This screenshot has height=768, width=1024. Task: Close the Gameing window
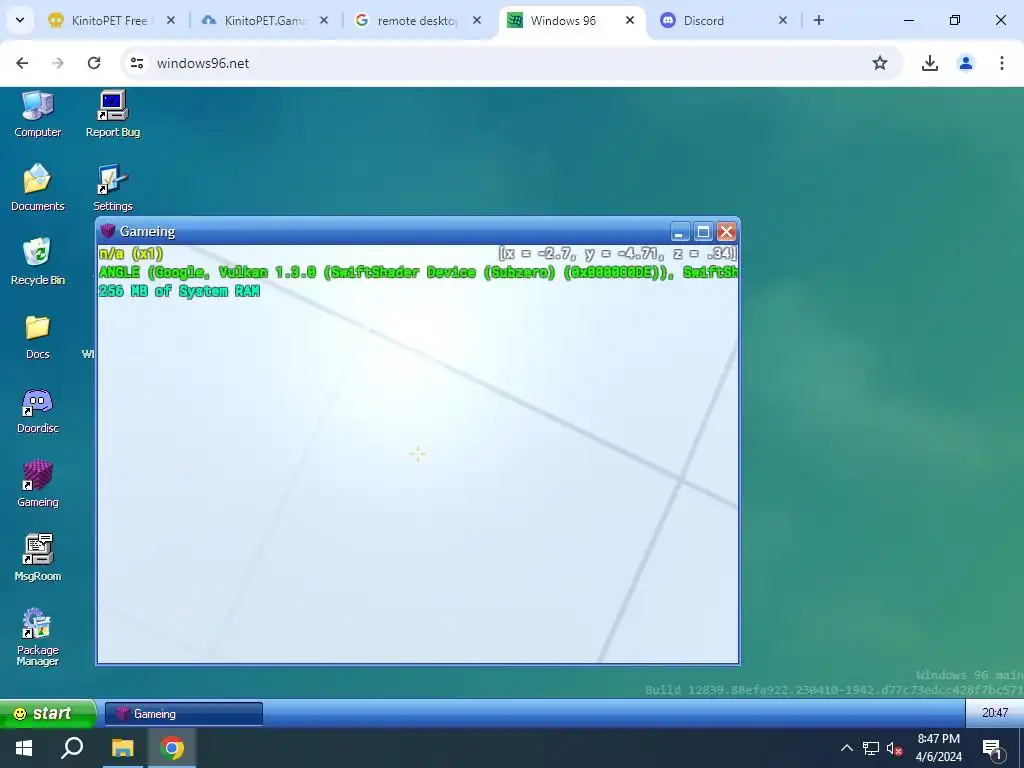727,232
